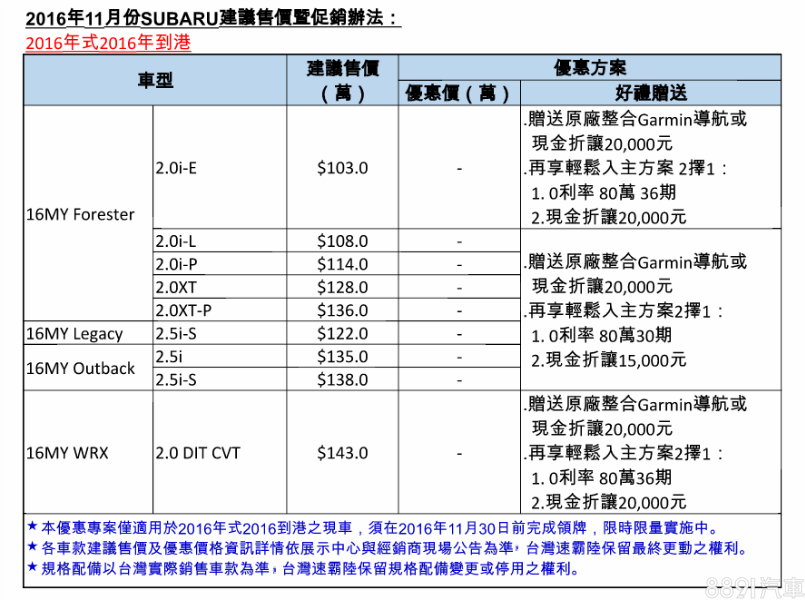Select the "優惠方案" header cell
Image resolution: width=805 pixels, height=600 pixels.
[x=589, y=68]
